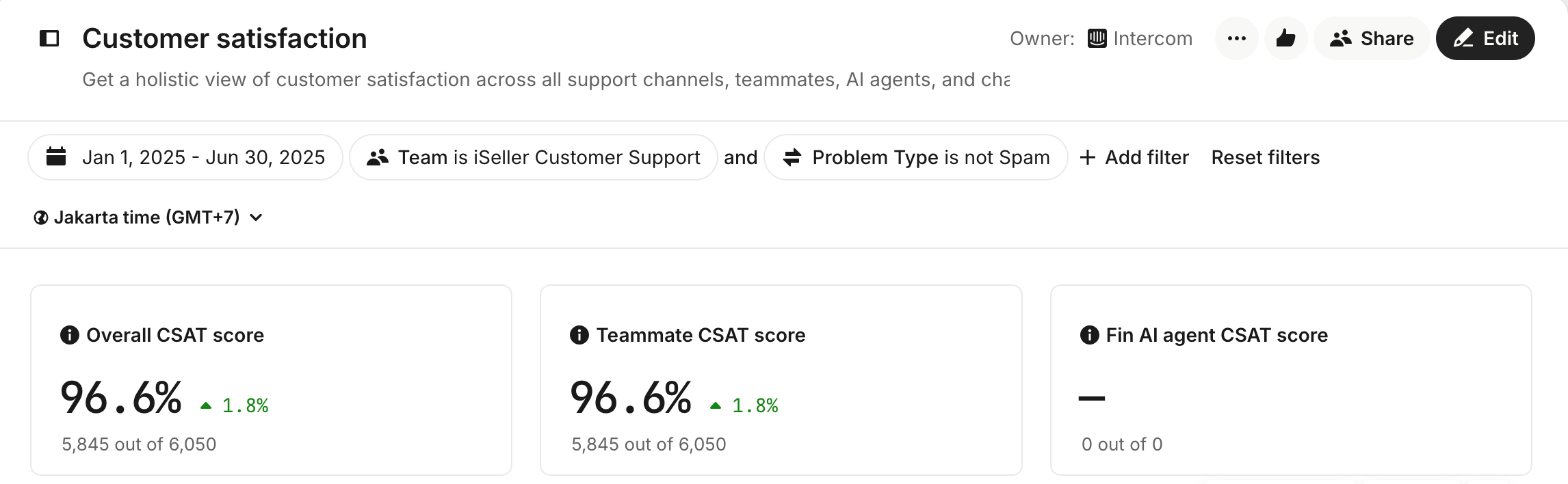Click Reset filters
The height and width of the screenshot is (484, 1568).
pos(1266,157)
